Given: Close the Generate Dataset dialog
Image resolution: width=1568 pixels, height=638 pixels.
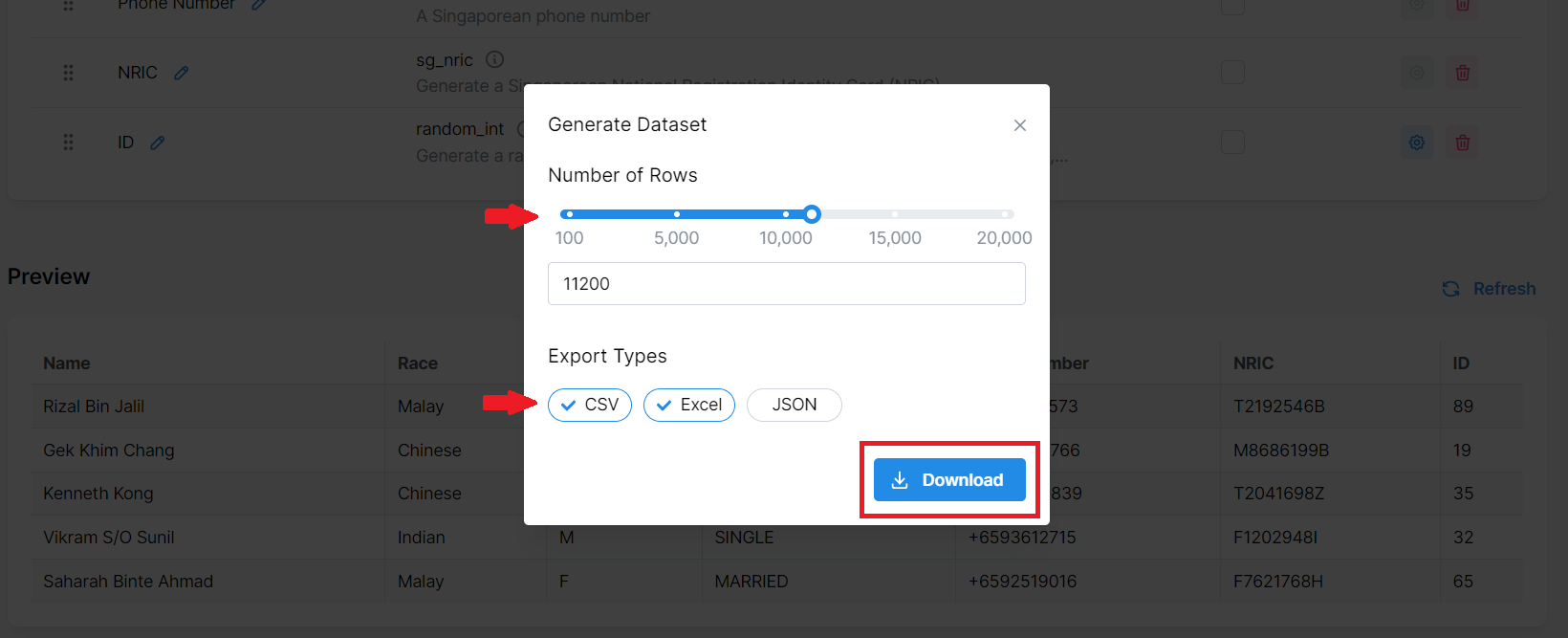Looking at the screenshot, I should [1020, 125].
